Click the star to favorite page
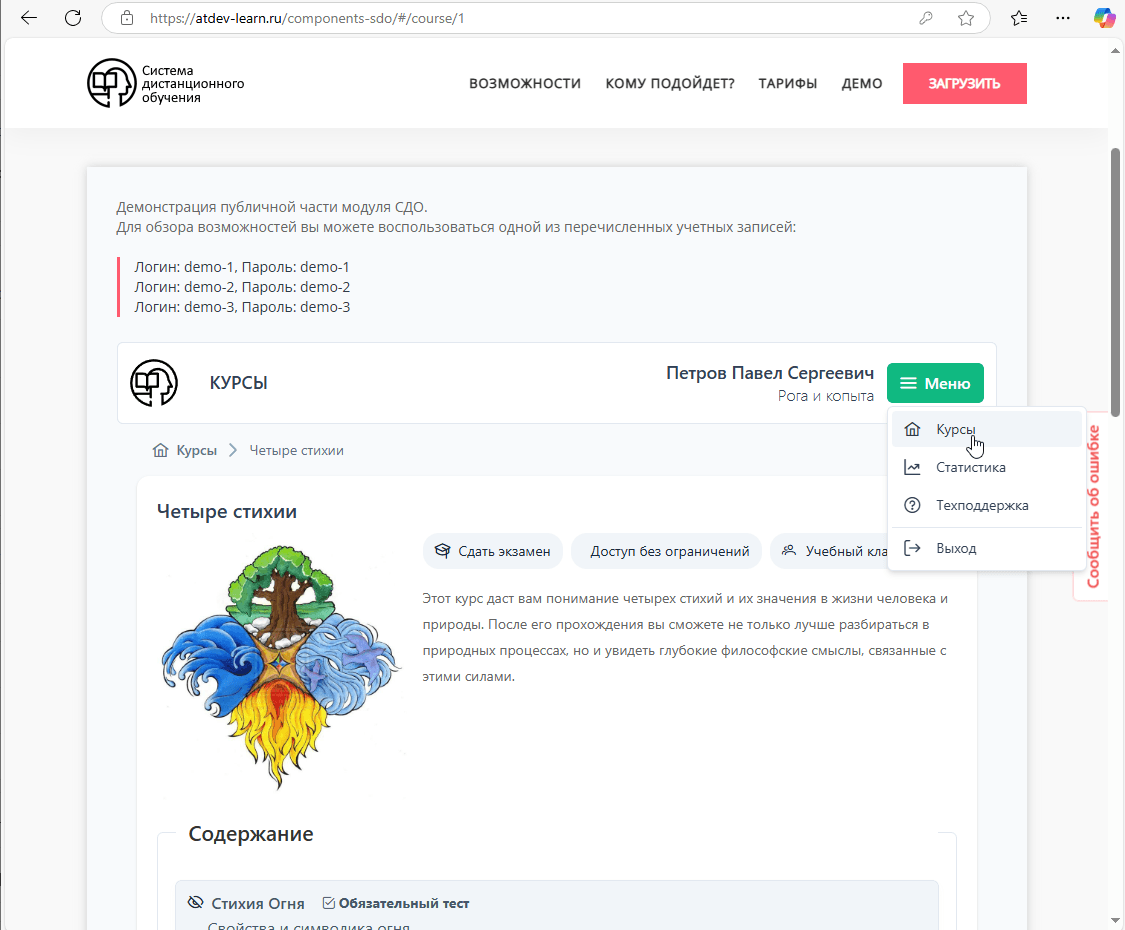Viewport: 1125px width, 930px height. tap(966, 18)
